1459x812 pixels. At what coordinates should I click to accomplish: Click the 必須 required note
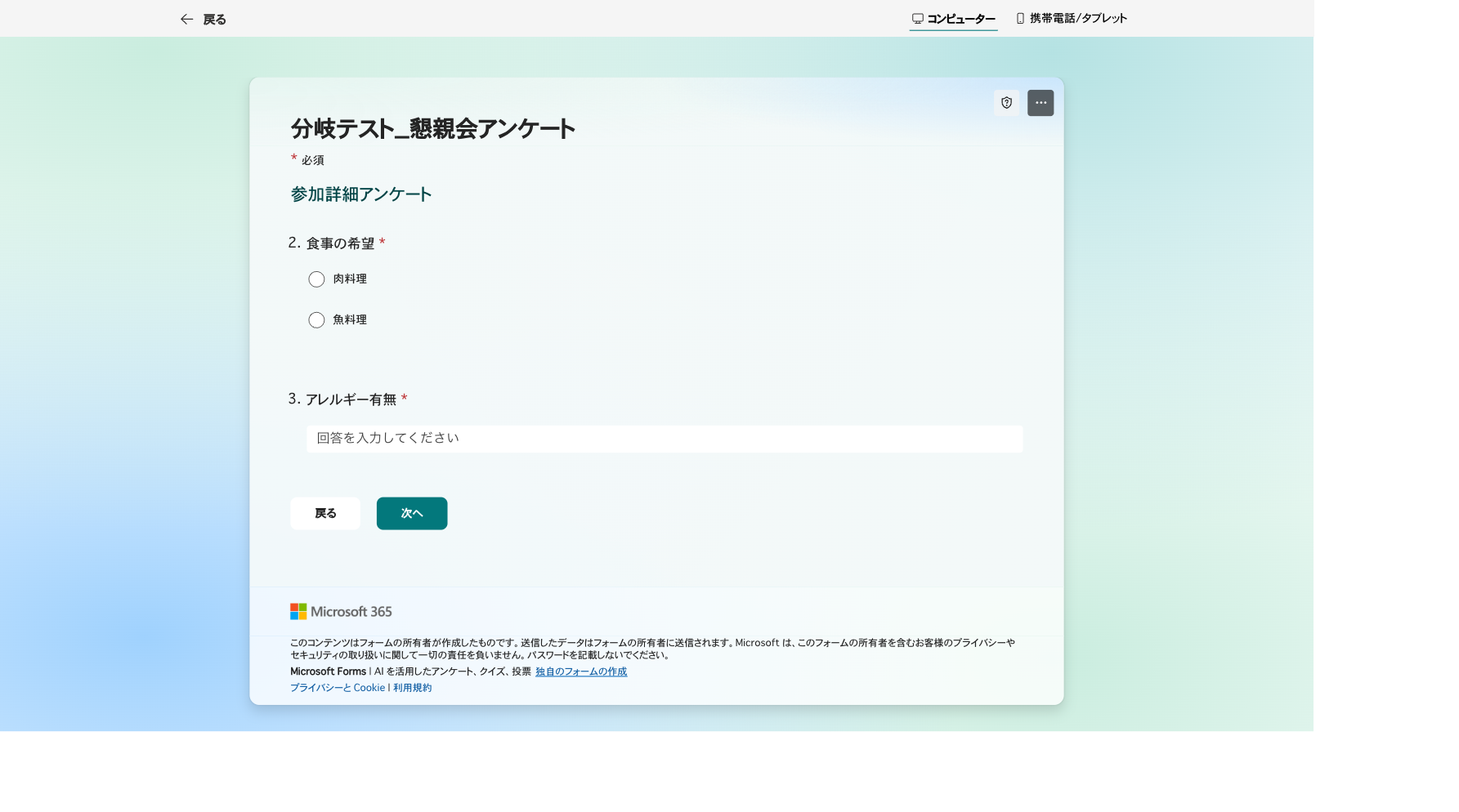(312, 160)
